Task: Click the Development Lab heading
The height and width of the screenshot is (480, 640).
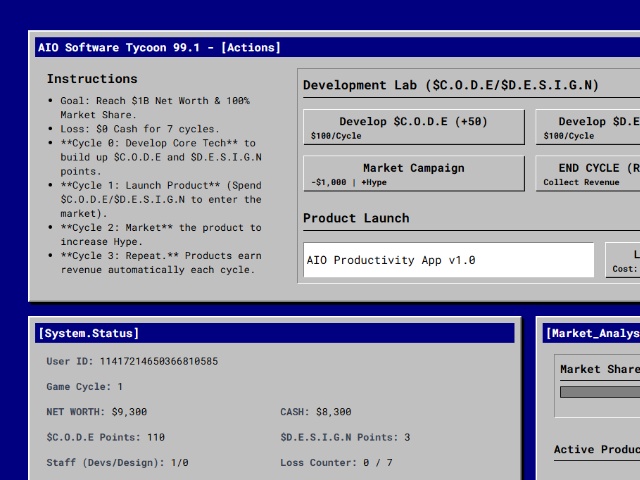Action: (x=451, y=85)
